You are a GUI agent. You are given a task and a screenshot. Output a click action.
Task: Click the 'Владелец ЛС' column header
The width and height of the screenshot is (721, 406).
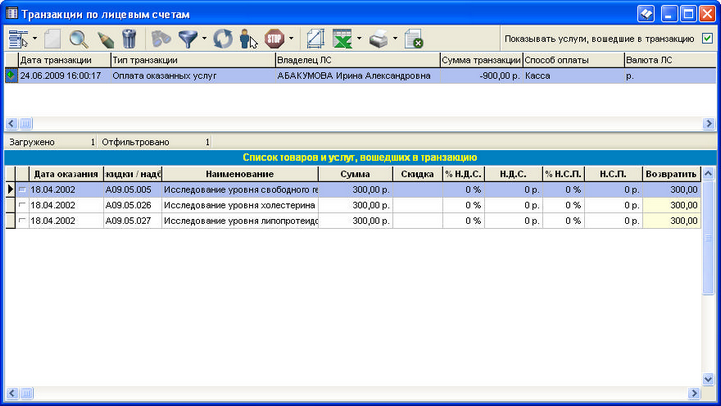(x=358, y=60)
